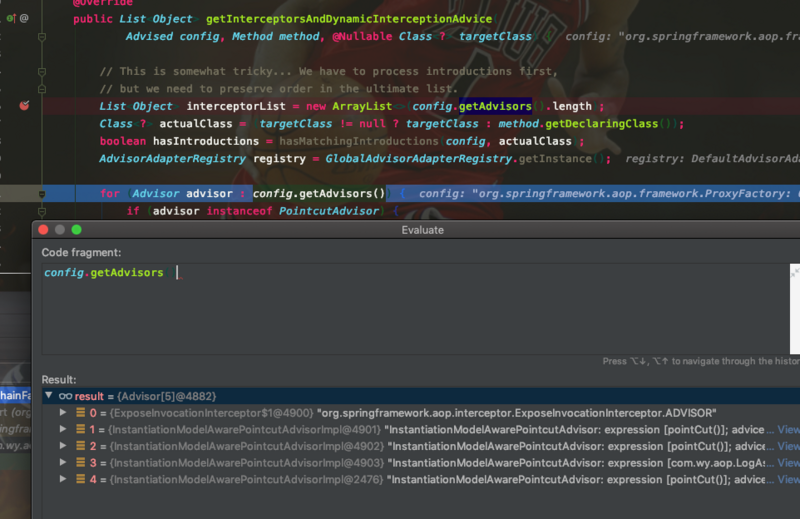Image resolution: width=800 pixels, height=519 pixels.
Task: Click the Evaluate dialog title bar
Action: pos(422,230)
